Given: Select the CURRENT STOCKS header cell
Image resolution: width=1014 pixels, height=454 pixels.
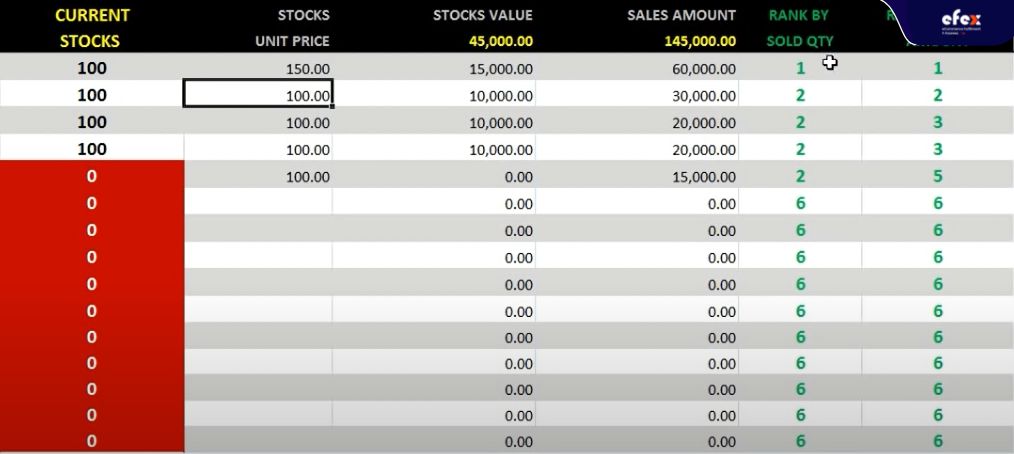Looking at the screenshot, I should 92,28.
